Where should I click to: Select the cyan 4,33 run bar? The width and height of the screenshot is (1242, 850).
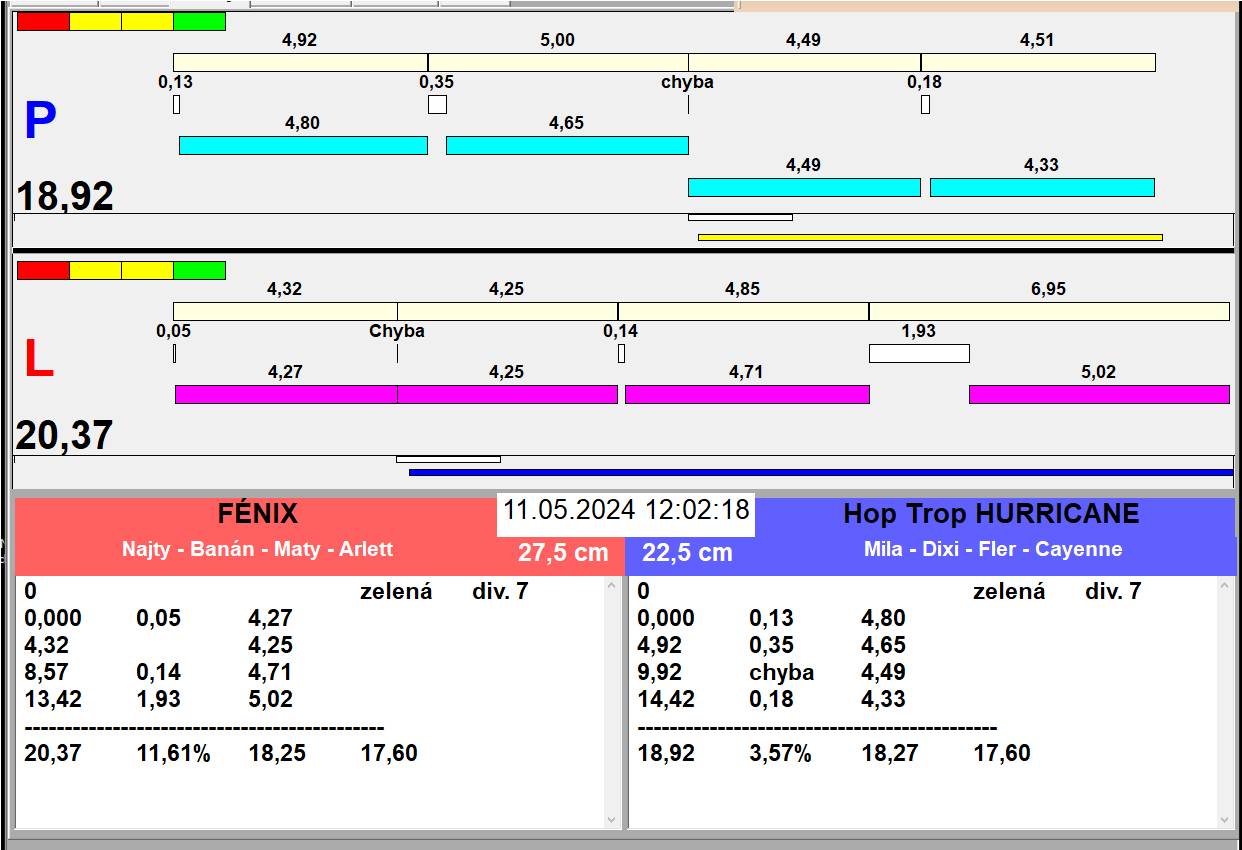click(x=1042, y=187)
